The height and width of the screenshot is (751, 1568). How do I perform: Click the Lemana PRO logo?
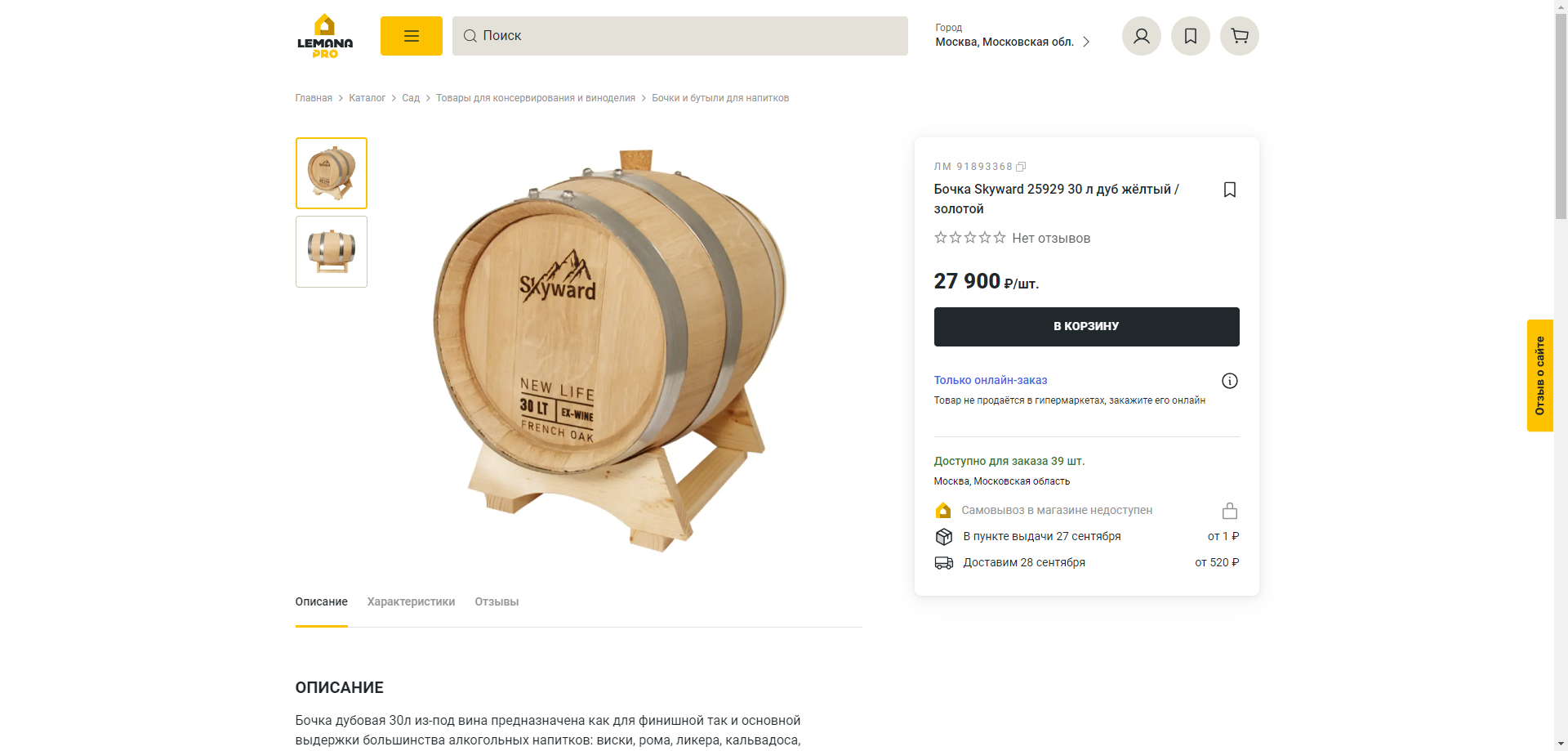[325, 36]
